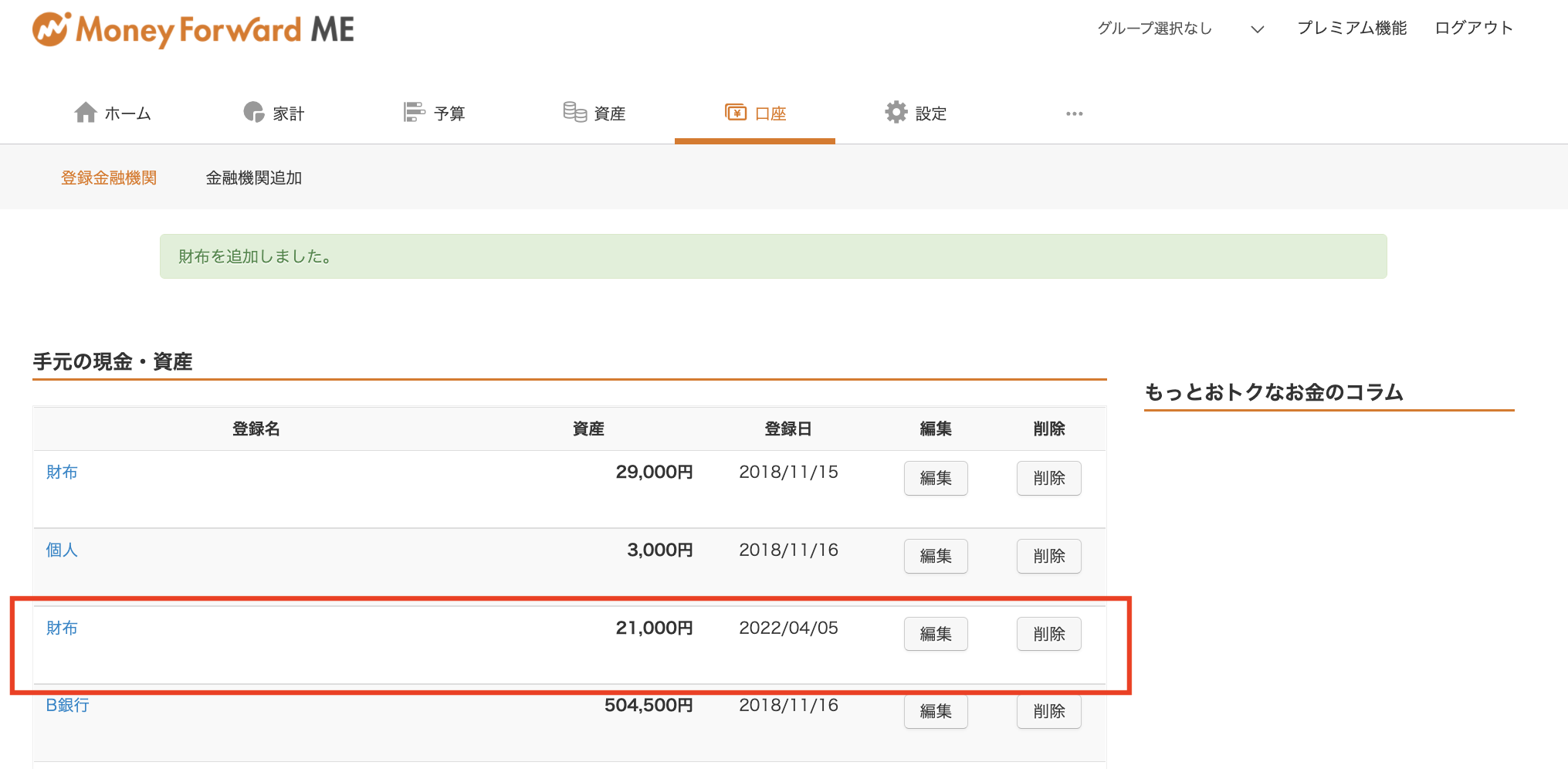Delete the B銀行 account
This screenshot has width=1568, height=769.
pyautogui.click(x=1048, y=711)
